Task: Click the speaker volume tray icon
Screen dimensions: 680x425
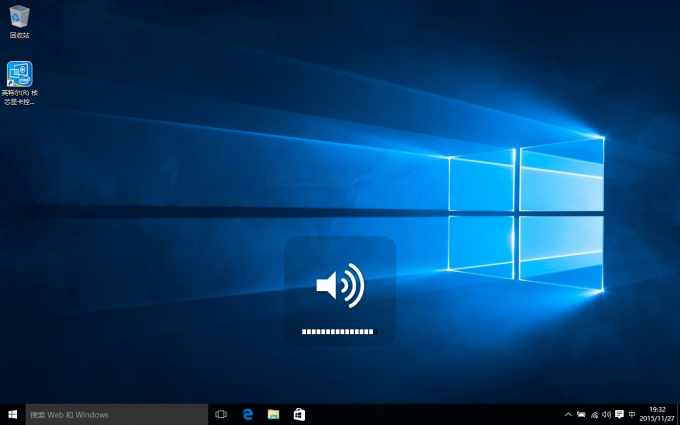Action: [607, 415]
